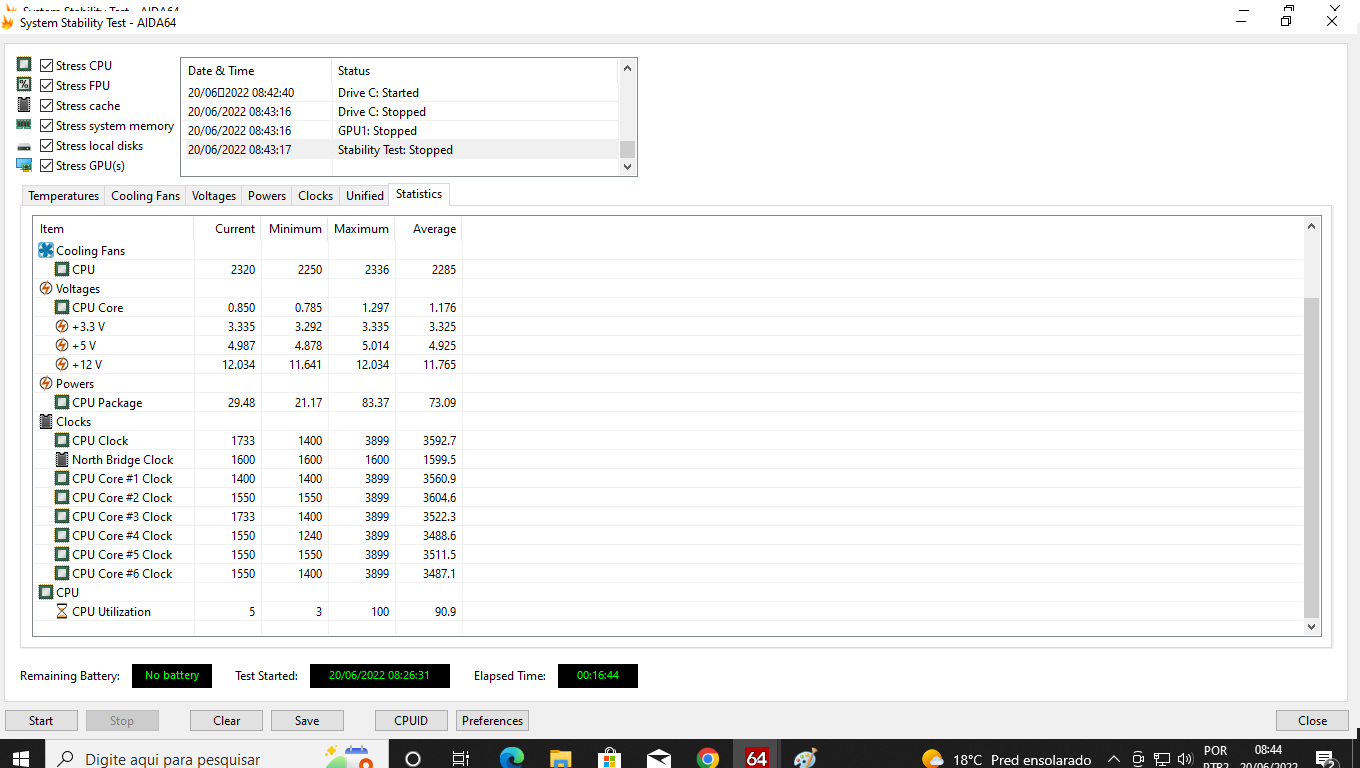Click the Clocks category chip icon
This screenshot has width=1360, height=768.
coord(45,422)
